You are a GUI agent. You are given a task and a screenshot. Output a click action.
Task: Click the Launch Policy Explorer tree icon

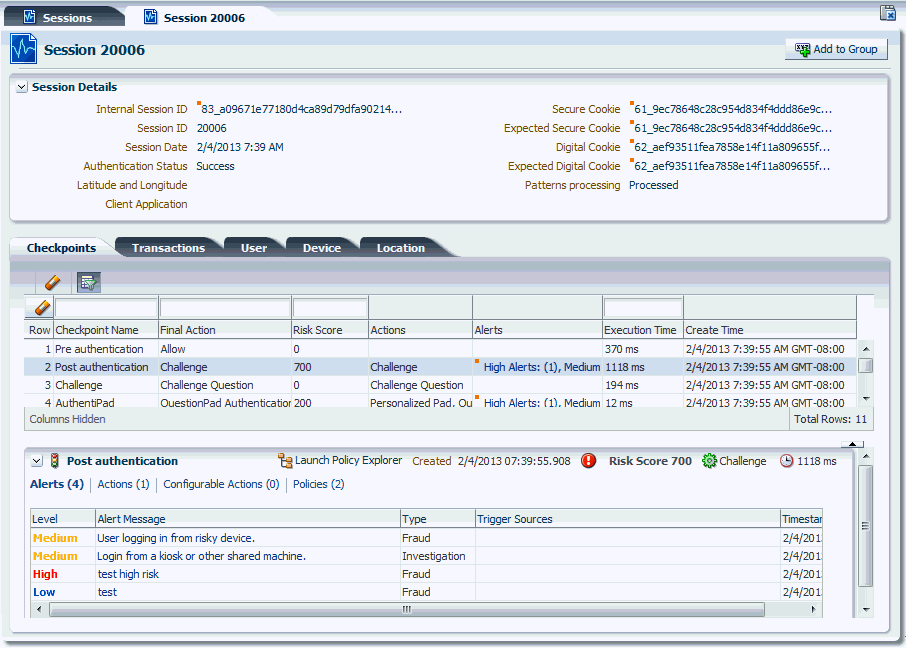point(285,461)
